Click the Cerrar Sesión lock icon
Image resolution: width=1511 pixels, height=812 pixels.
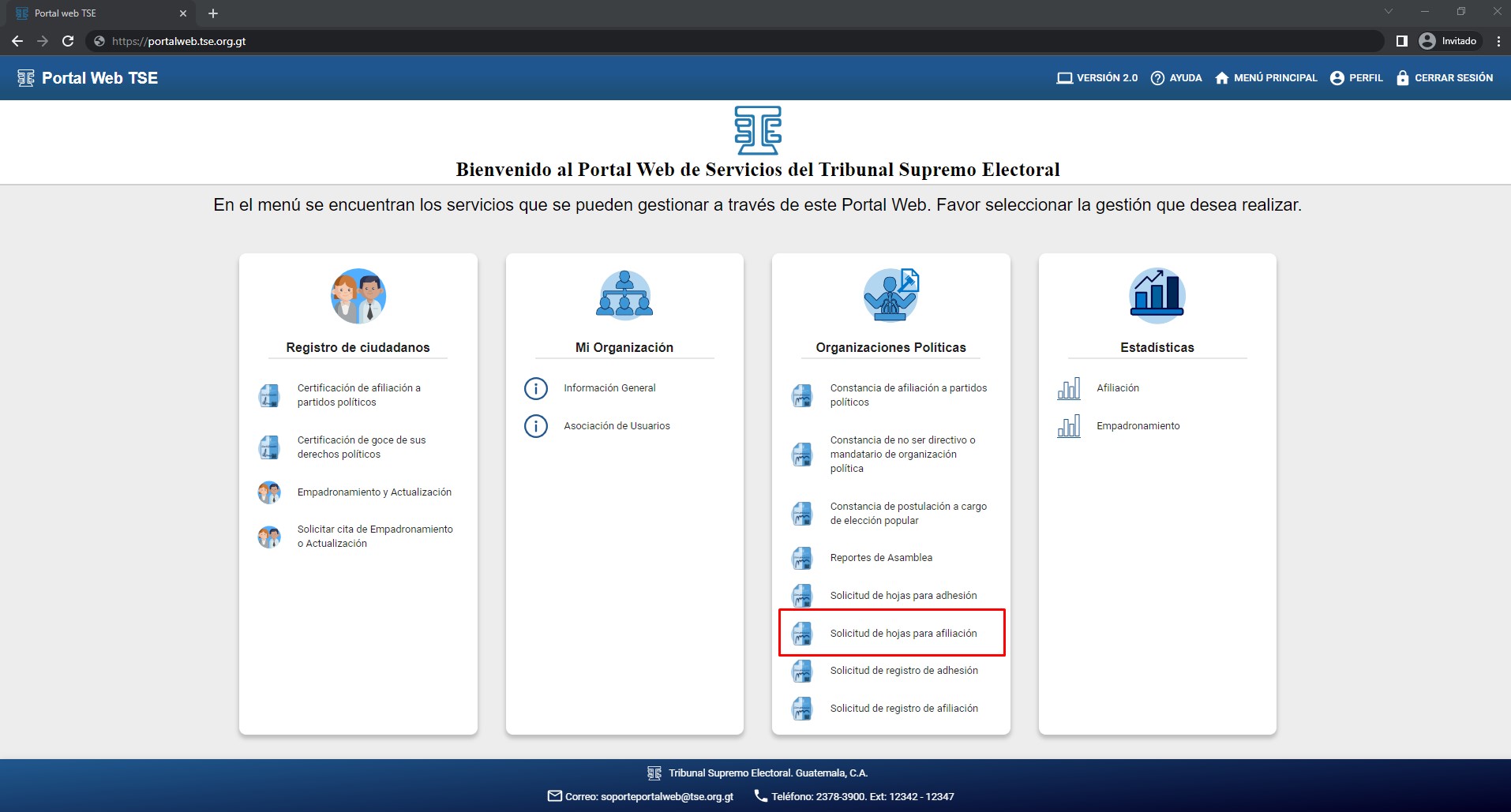pyautogui.click(x=1402, y=78)
